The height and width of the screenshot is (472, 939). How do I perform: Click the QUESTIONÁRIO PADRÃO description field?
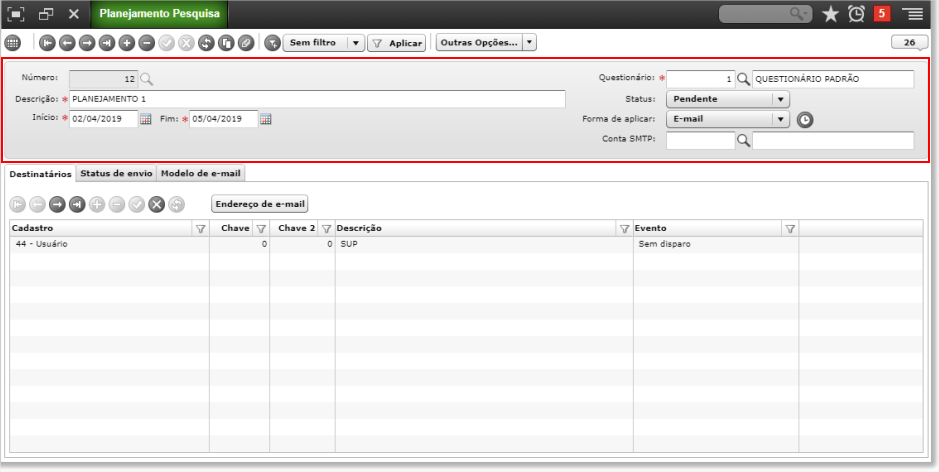(833, 79)
